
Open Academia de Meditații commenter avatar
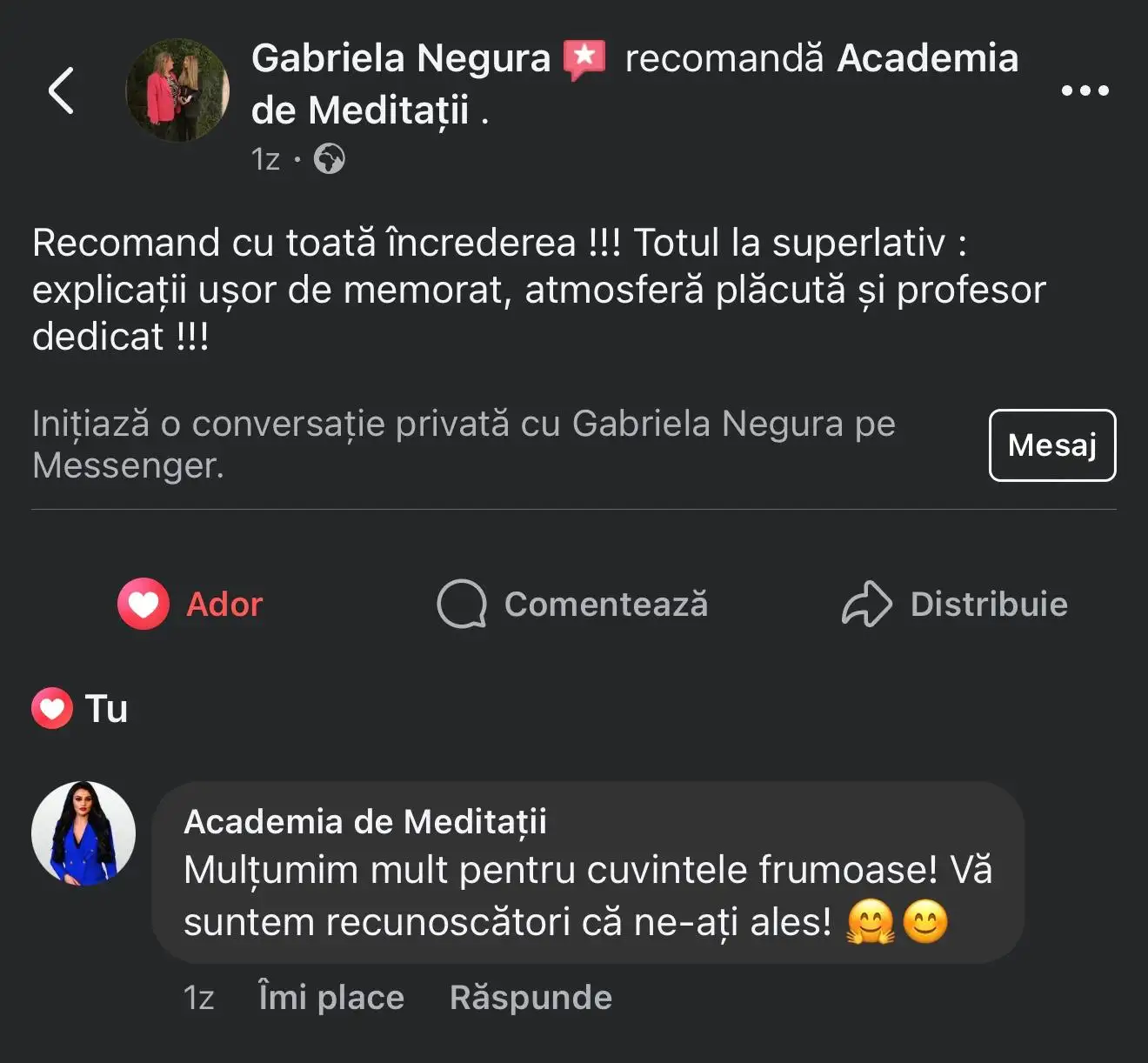pos(83,833)
